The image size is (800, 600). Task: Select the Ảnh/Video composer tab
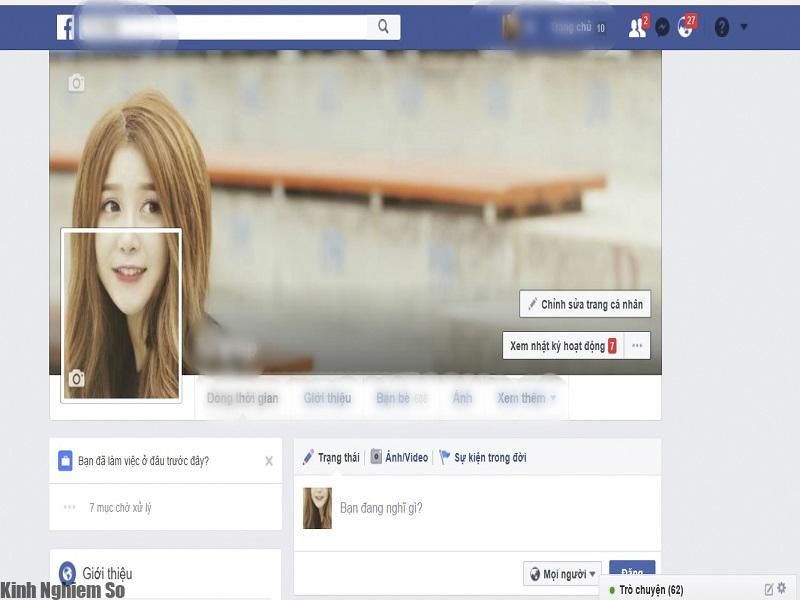click(x=399, y=457)
